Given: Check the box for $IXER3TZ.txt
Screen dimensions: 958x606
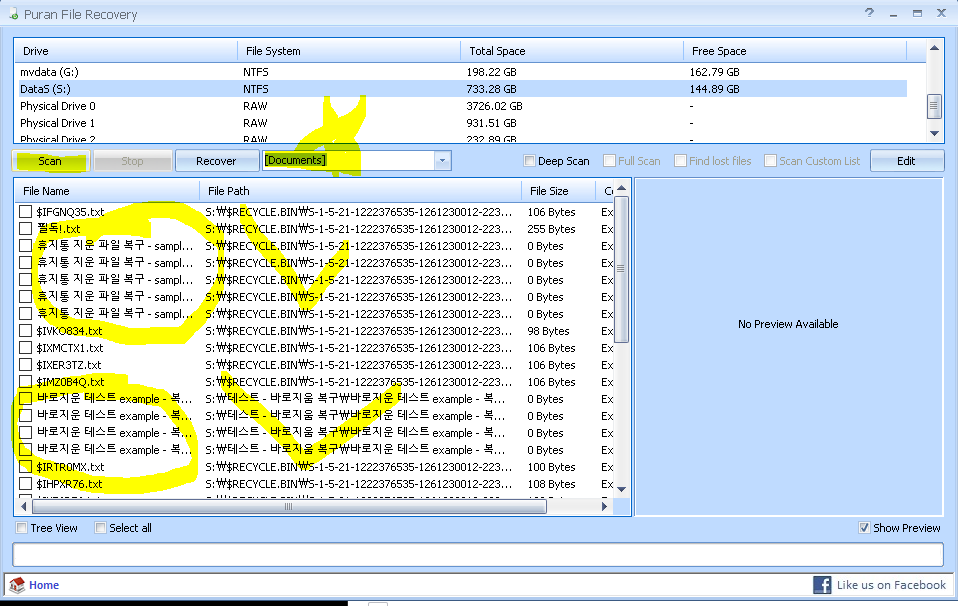Looking at the screenshot, I should (x=26, y=365).
